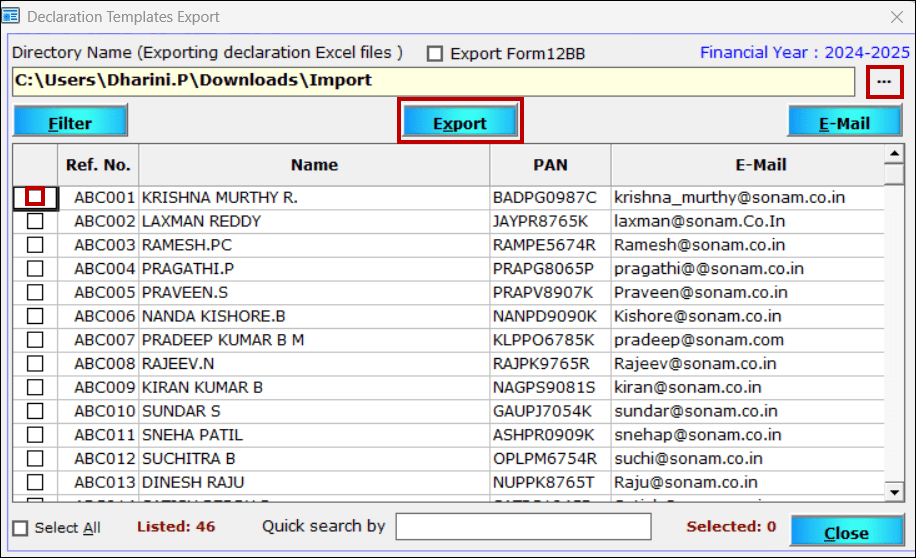
Task: Click the reference number ABC005
Action: click(105, 292)
